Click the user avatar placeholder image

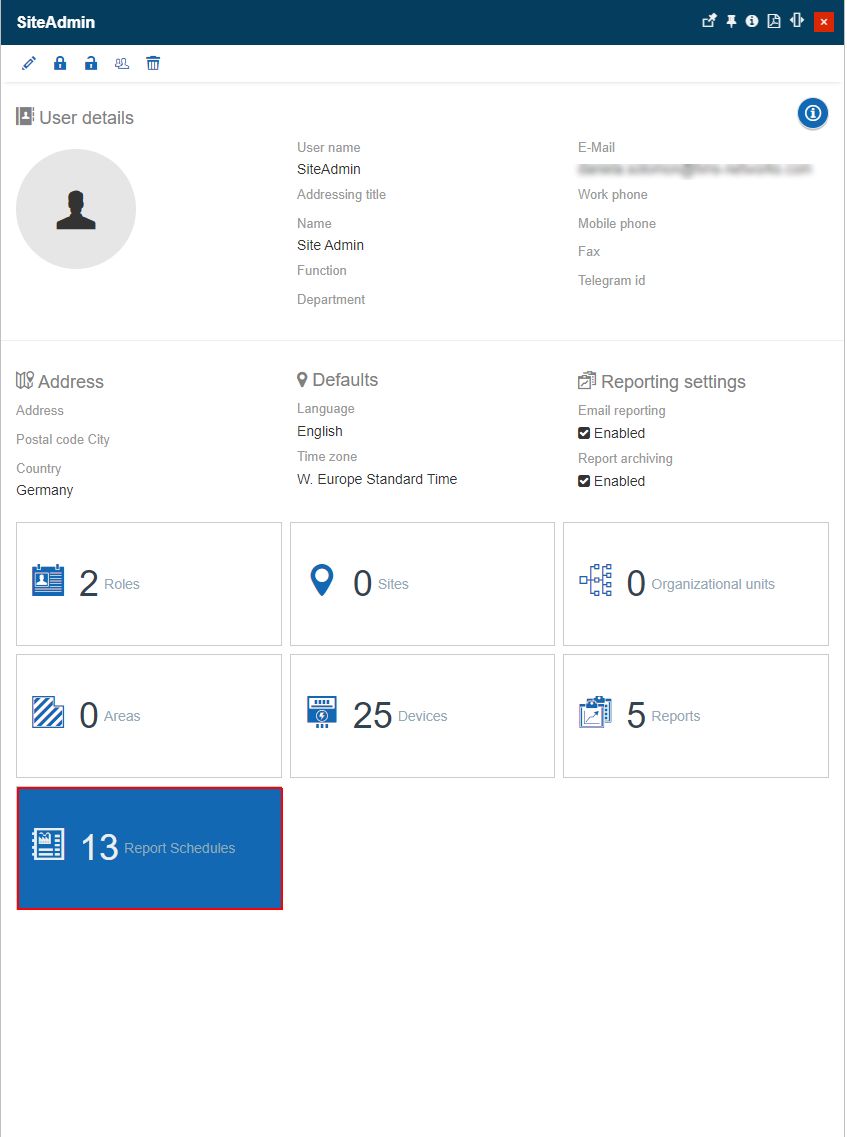tap(76, 209)
